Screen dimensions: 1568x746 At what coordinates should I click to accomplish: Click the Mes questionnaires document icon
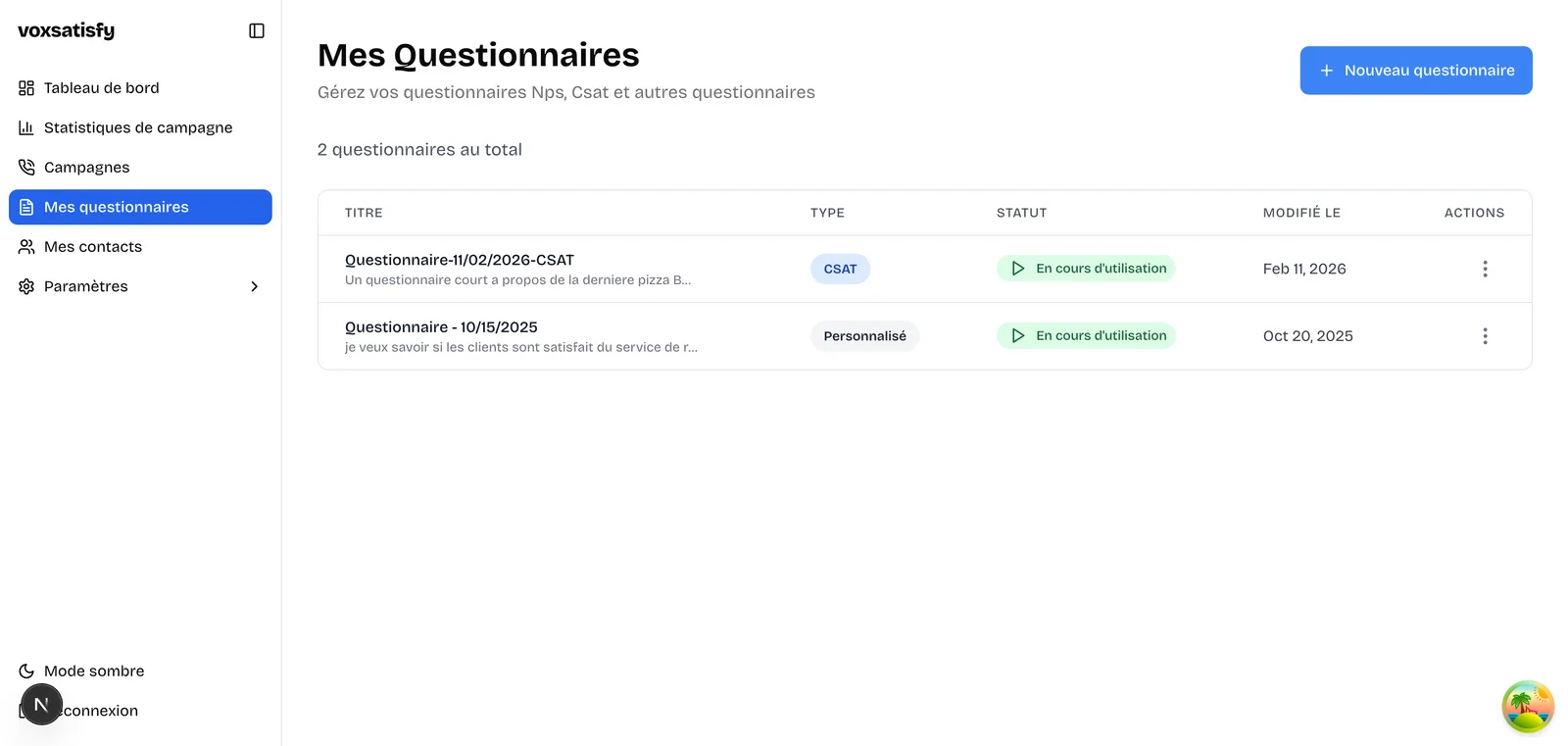26,207
